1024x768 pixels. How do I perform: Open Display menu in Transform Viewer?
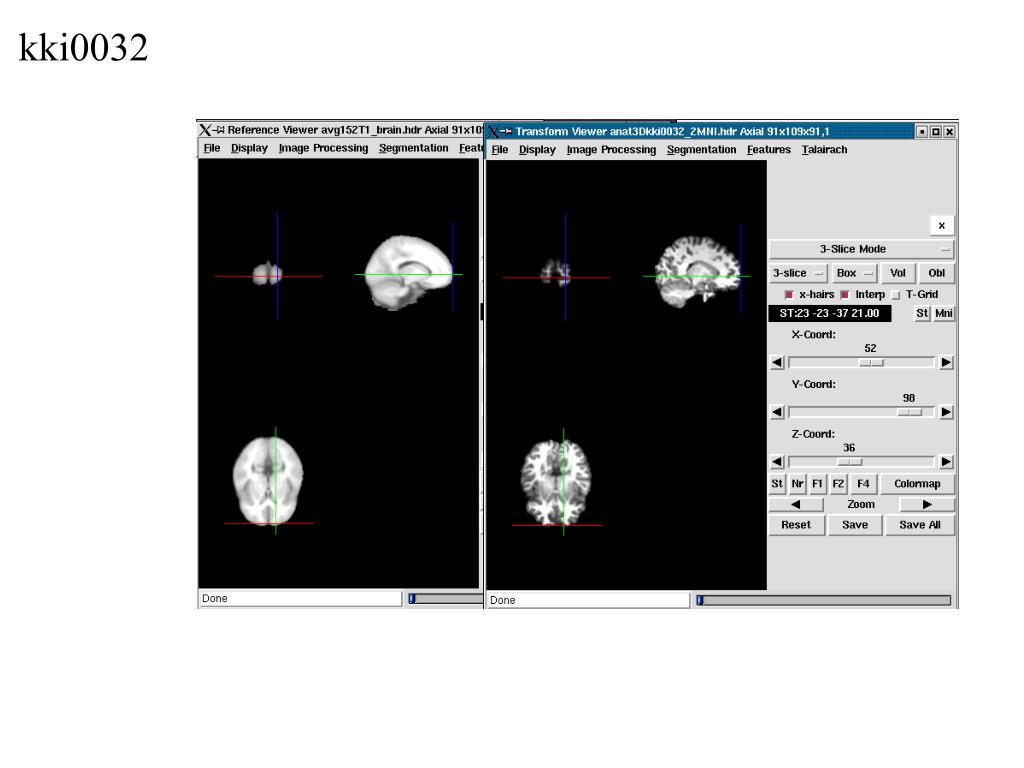[537, 150]
